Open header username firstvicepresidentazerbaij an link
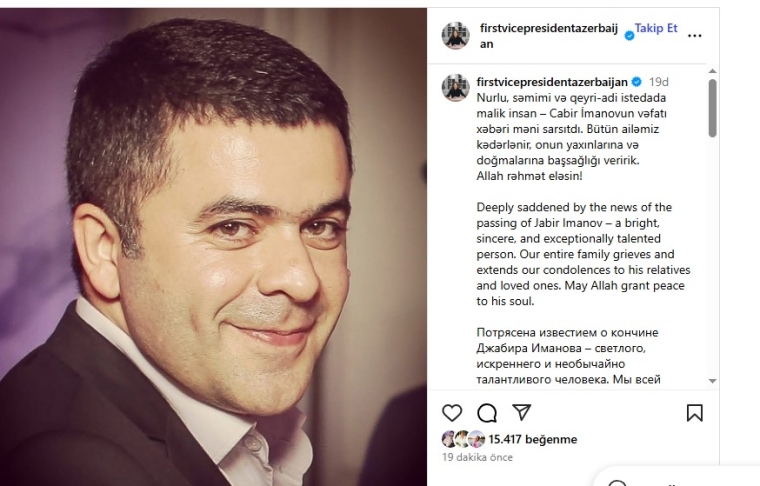 [549, 36]
